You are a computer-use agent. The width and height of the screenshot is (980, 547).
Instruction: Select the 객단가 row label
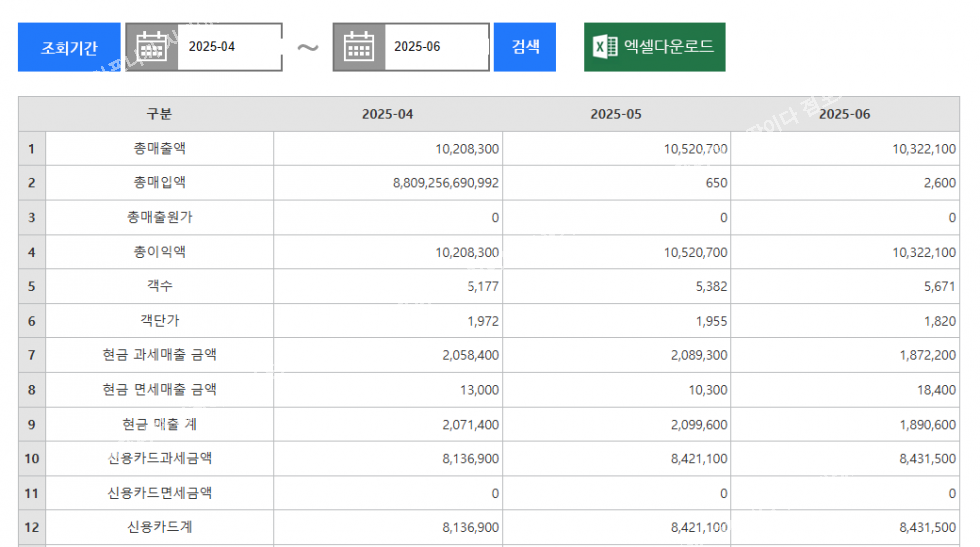159,321
